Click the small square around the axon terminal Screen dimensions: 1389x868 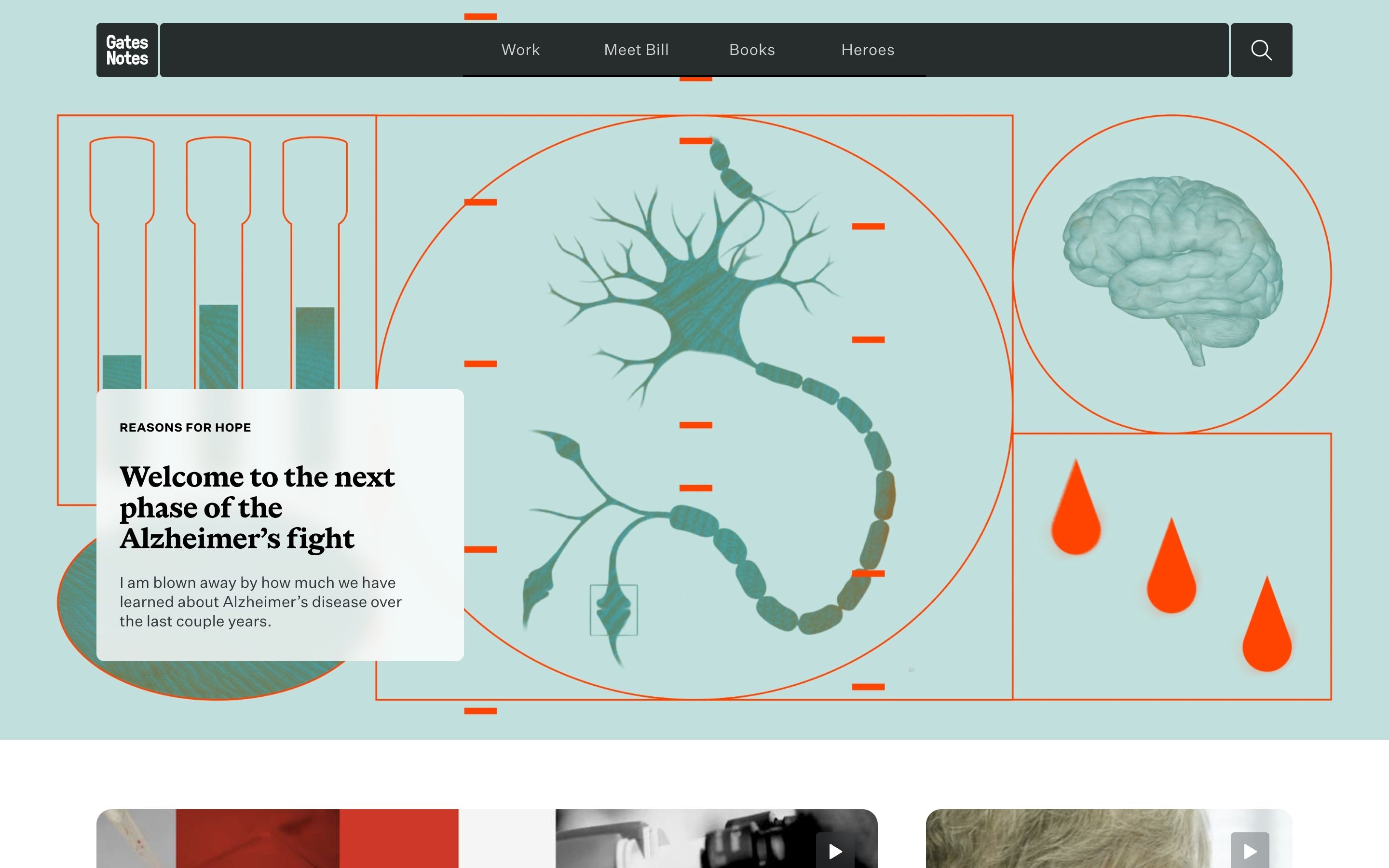tap(613, 610)
